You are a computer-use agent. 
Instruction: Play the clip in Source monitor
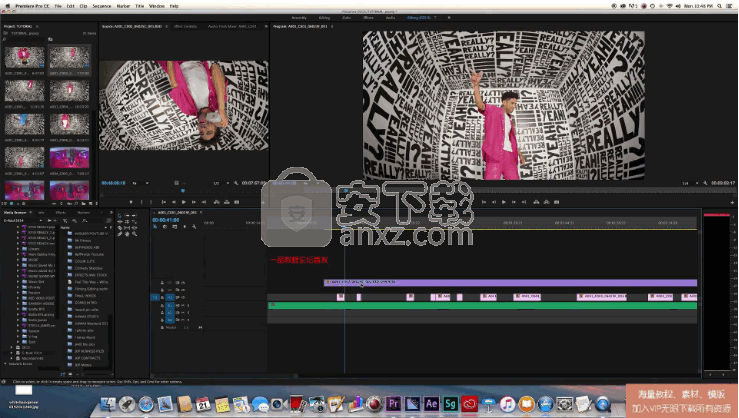(184, 202)
